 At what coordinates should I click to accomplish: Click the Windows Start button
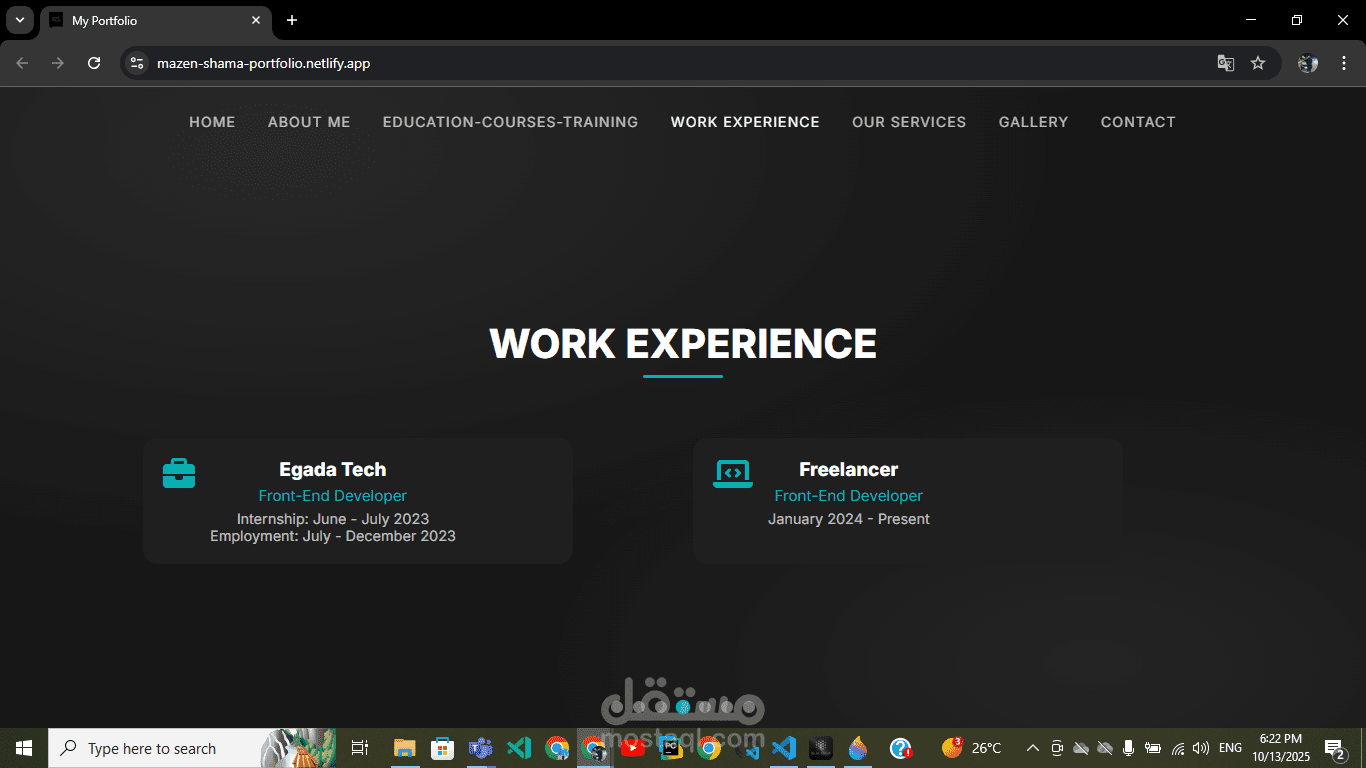point(24,748)
